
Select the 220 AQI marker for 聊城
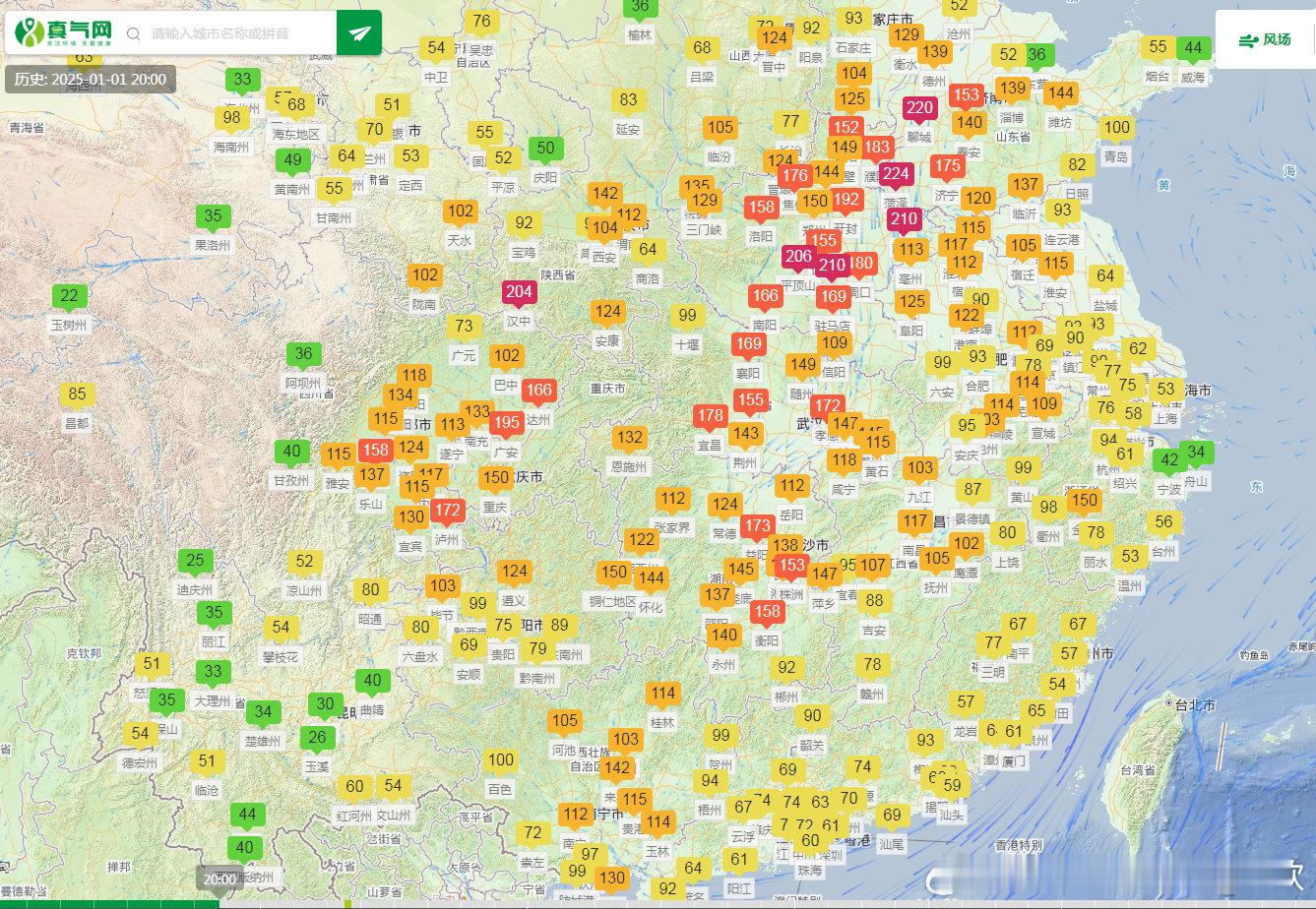[920, 109]
